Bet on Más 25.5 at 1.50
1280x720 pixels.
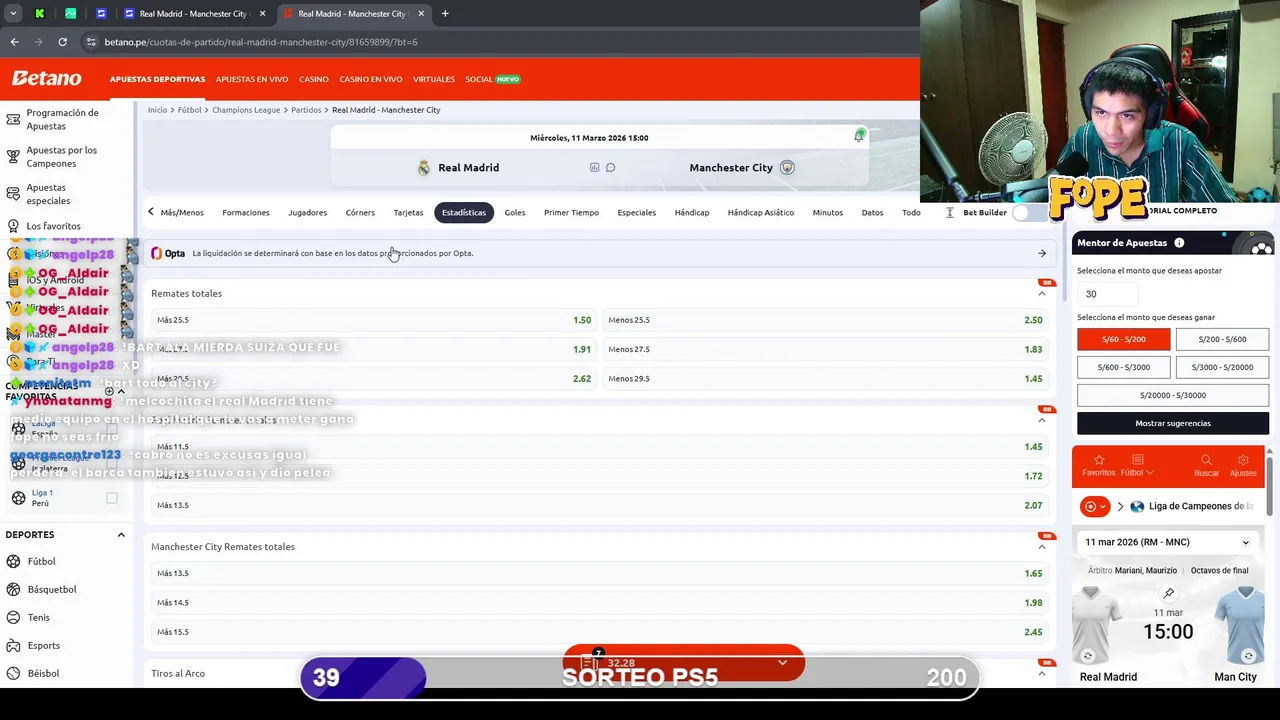click(373, 320)
